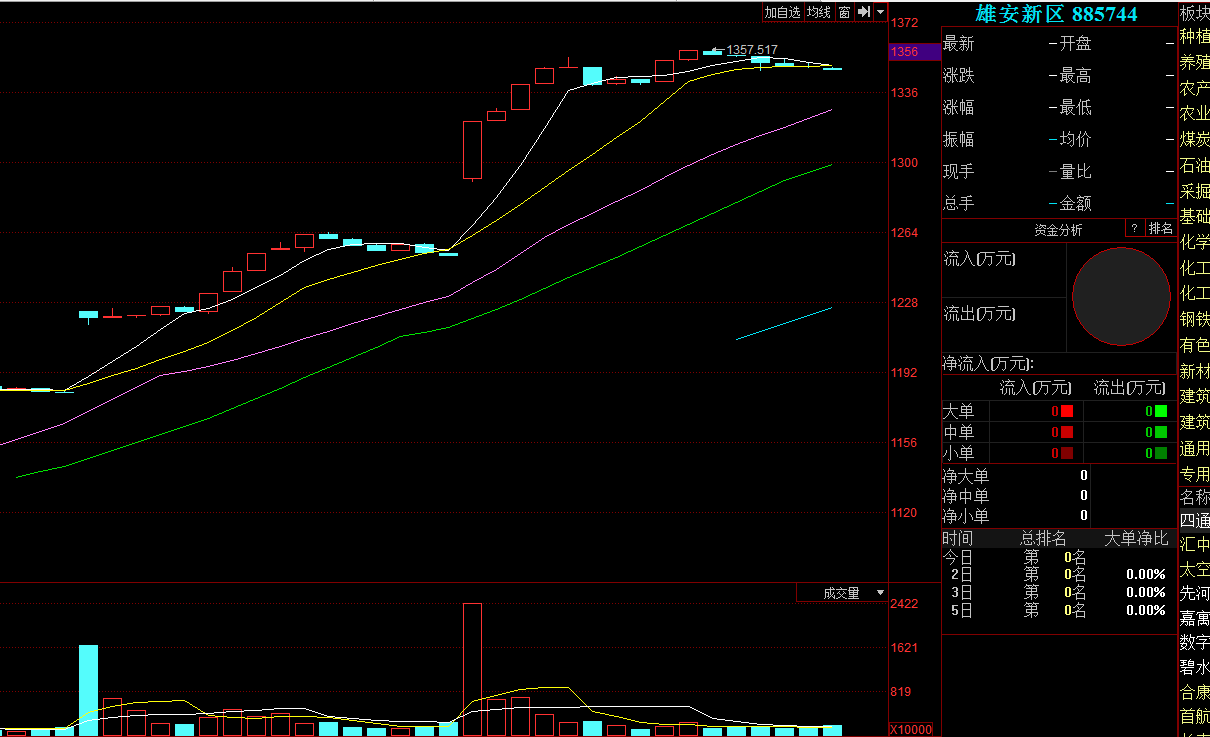Viewport: 1210px width, 737px height.
Task: Select the 3日 row in ranking table
Action: click(x=1059, y=593)
